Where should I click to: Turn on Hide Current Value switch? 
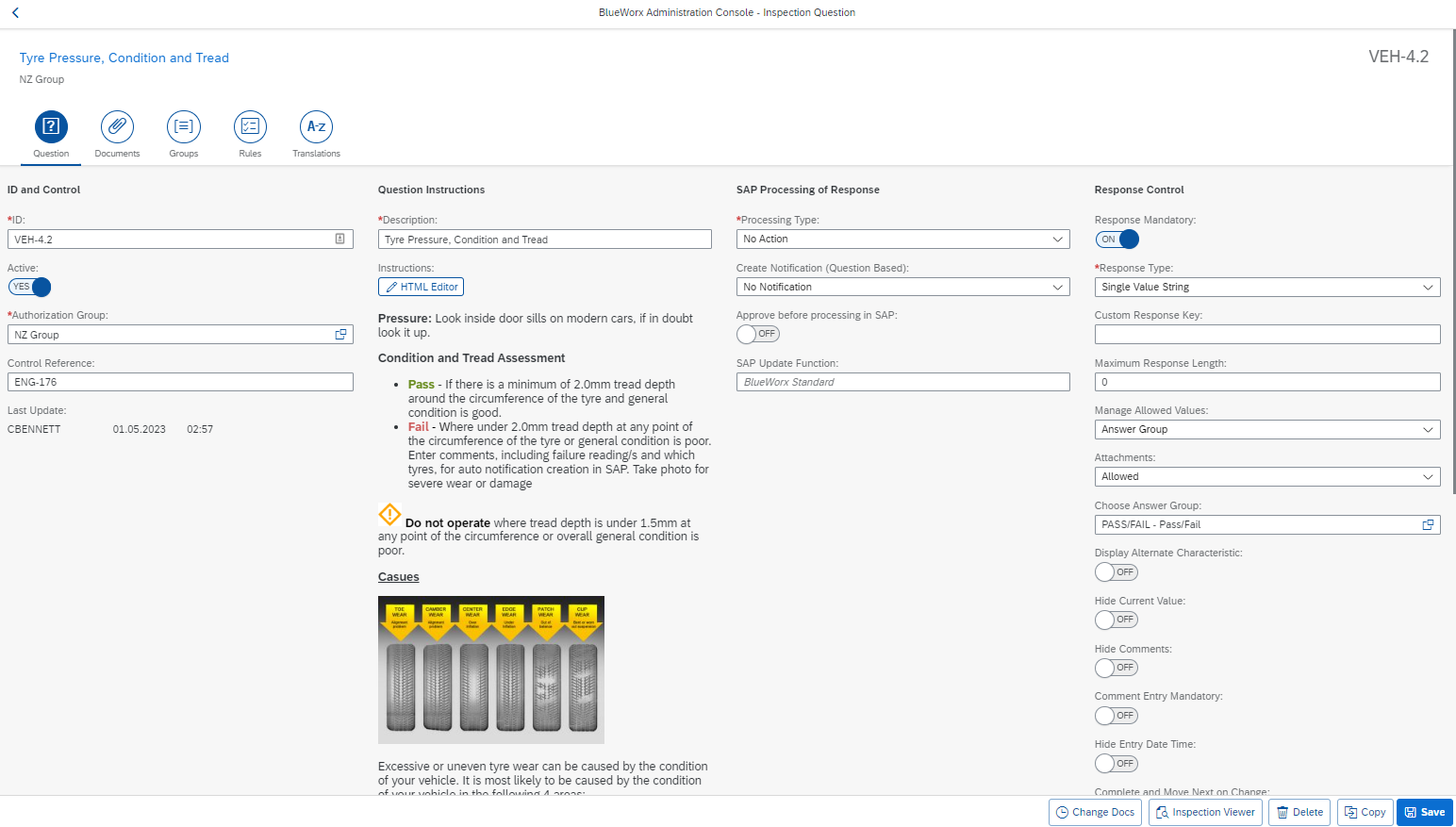click(1117, 620)
